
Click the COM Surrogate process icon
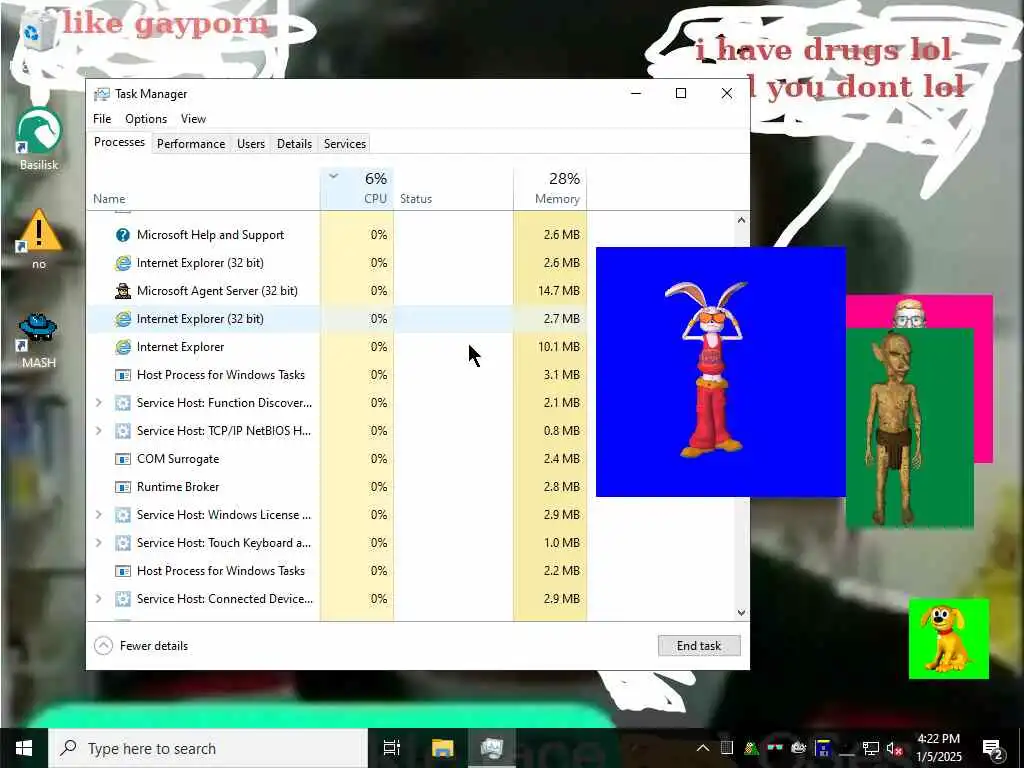[122, 459]
